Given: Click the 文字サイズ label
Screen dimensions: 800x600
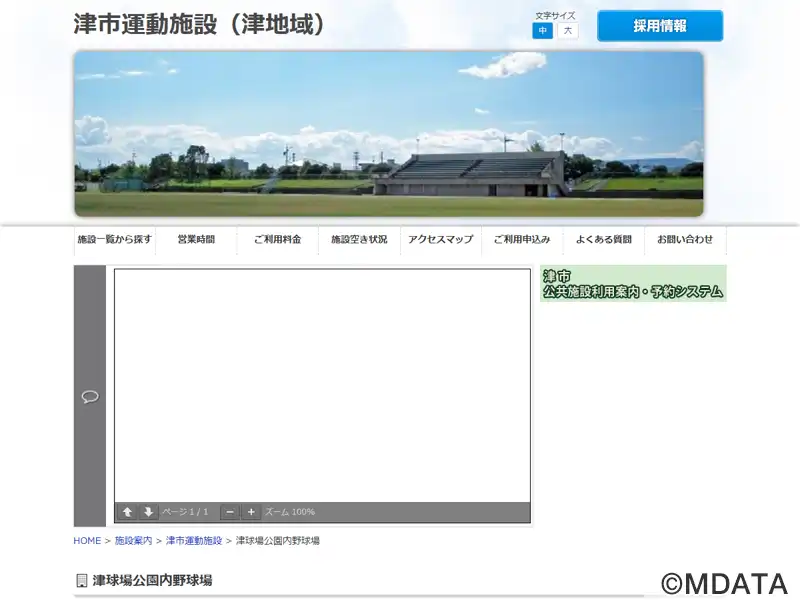Looking at the screenshot, I should 555,16.
